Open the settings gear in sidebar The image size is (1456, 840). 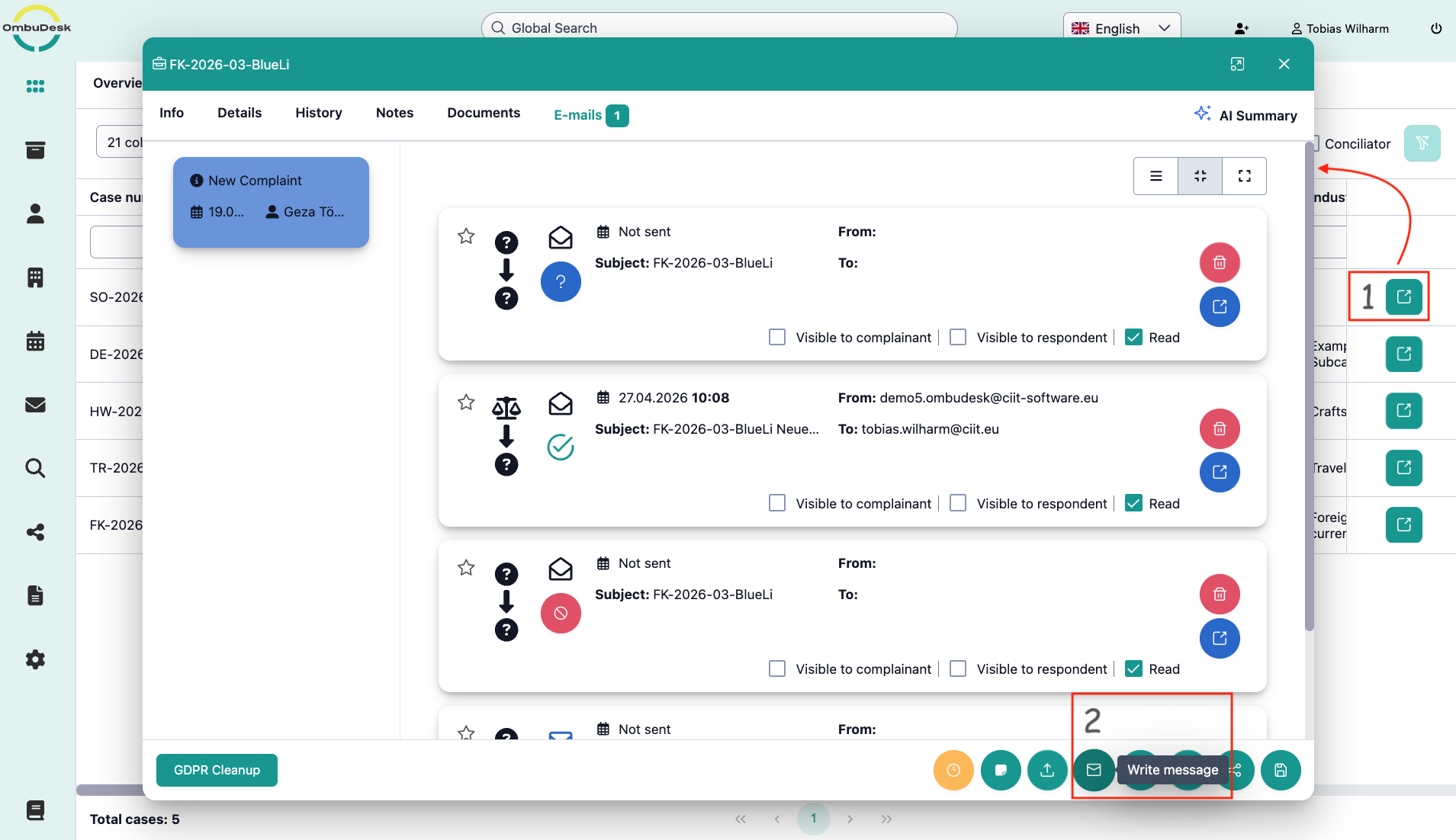click(x=35, y=659)
